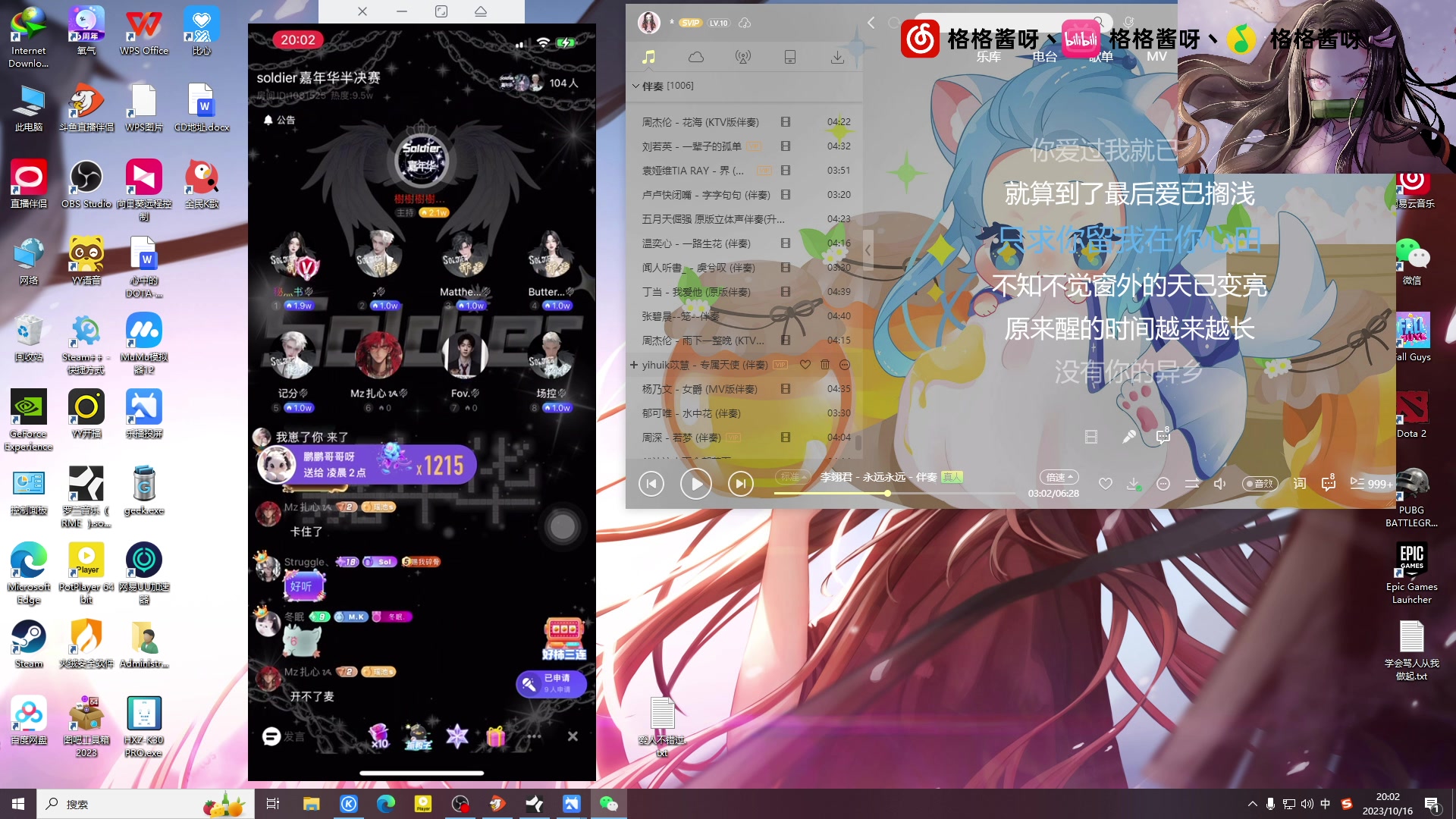Open the radio broadcast tab
The width and height of the screenshot is (1456, 819).
pyautogui.click(x=743, y=57)
